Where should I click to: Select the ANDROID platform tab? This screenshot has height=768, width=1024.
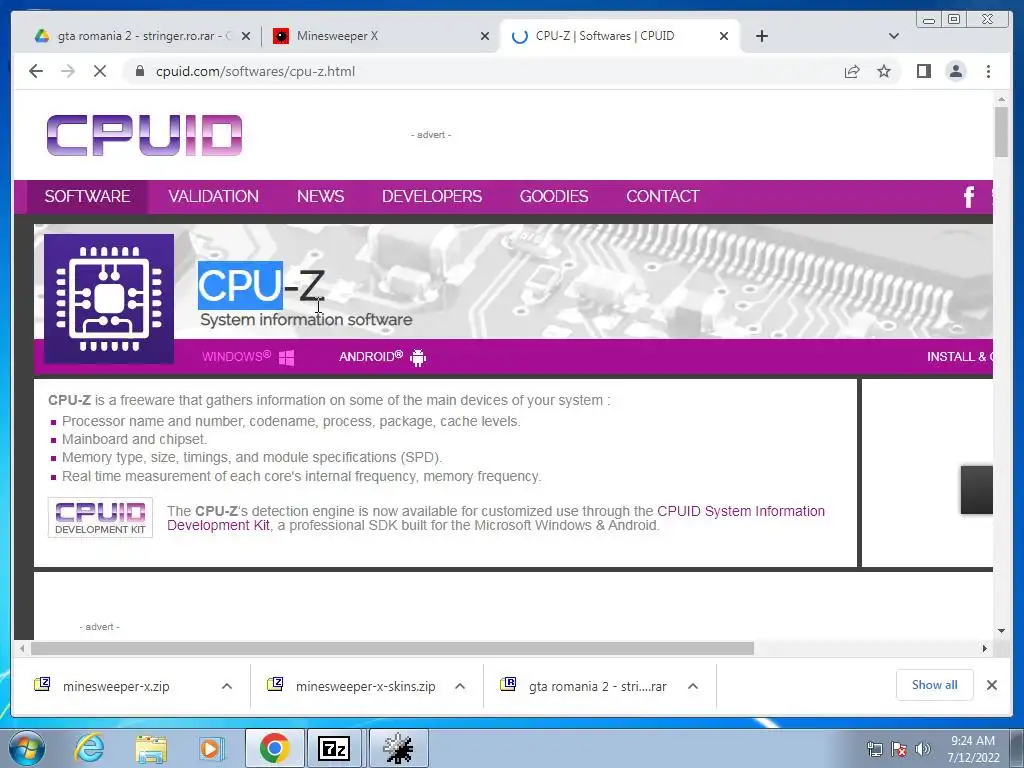[x=383, y=357]
